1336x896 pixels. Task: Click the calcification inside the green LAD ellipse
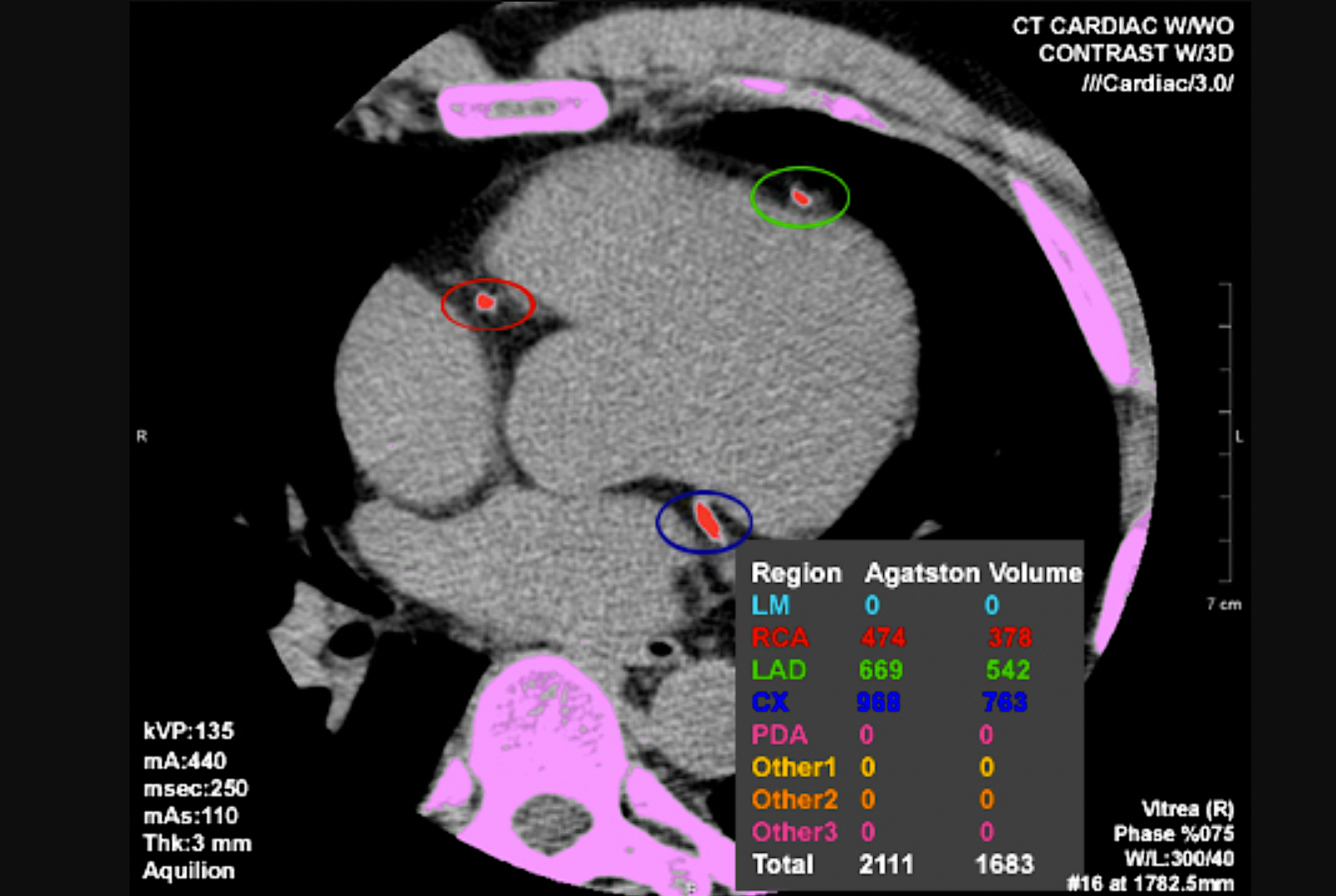coord(800,198)
